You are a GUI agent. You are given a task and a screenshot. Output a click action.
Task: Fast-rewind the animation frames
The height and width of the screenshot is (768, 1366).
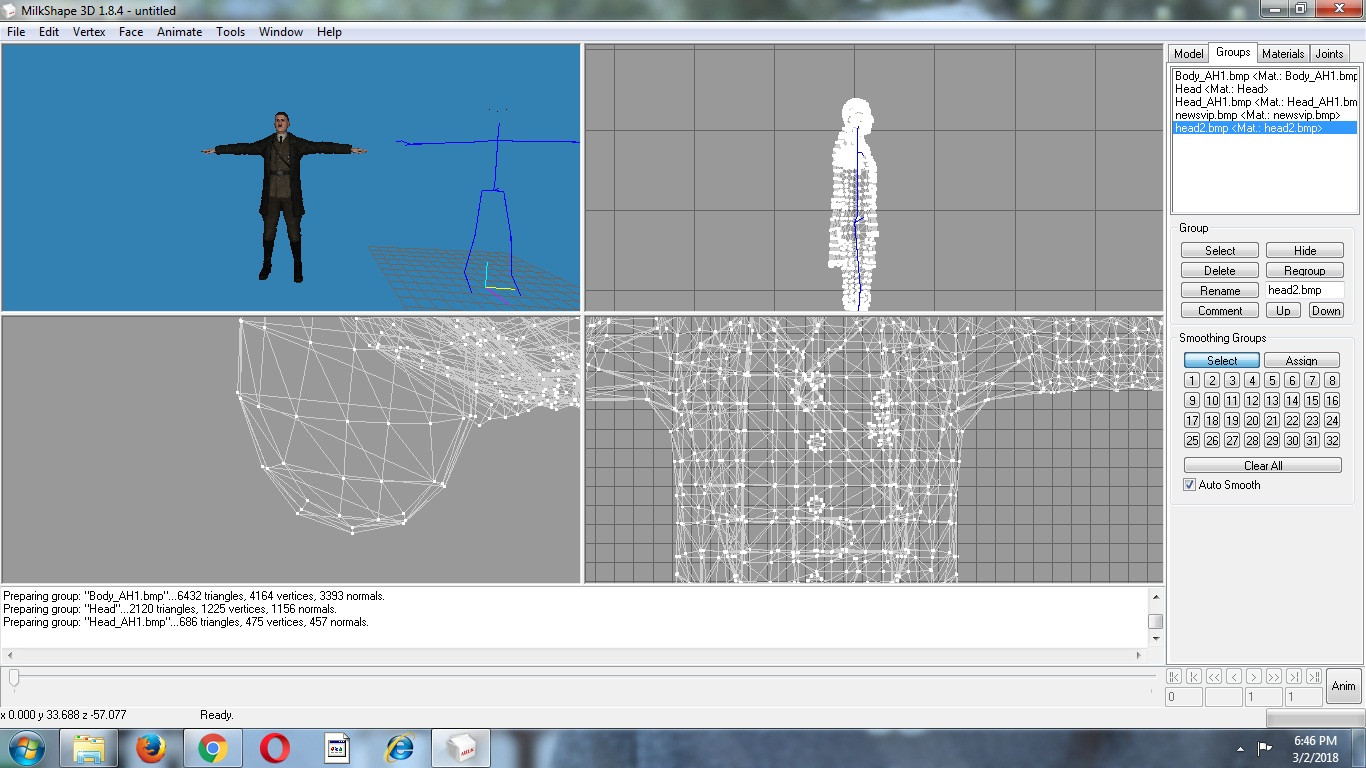tap(1214, 677)
